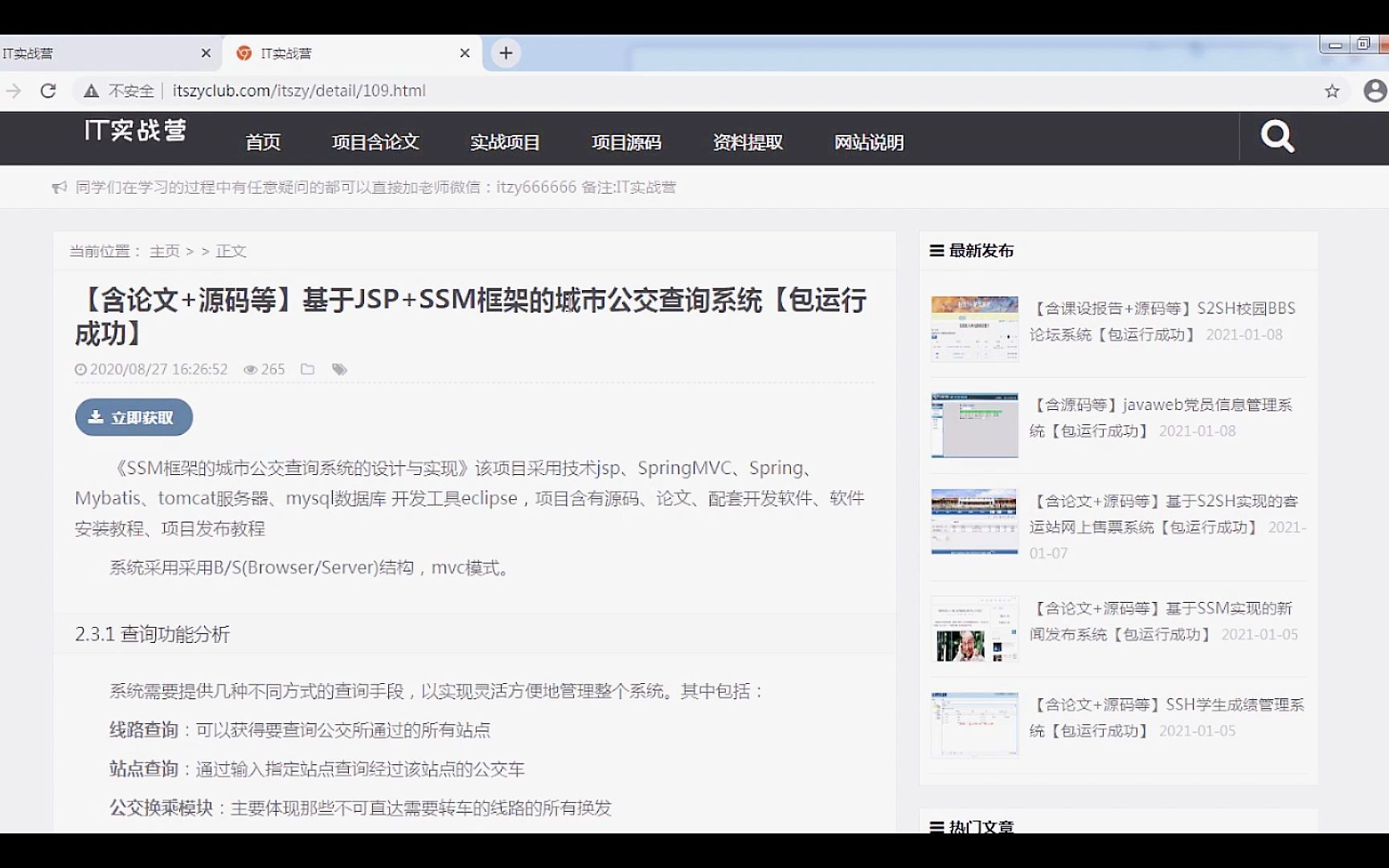The width and height of the screenshot is (1389, 868).
Task: Click the 最新发布 sidebar heading
Action: coord(981,251)
